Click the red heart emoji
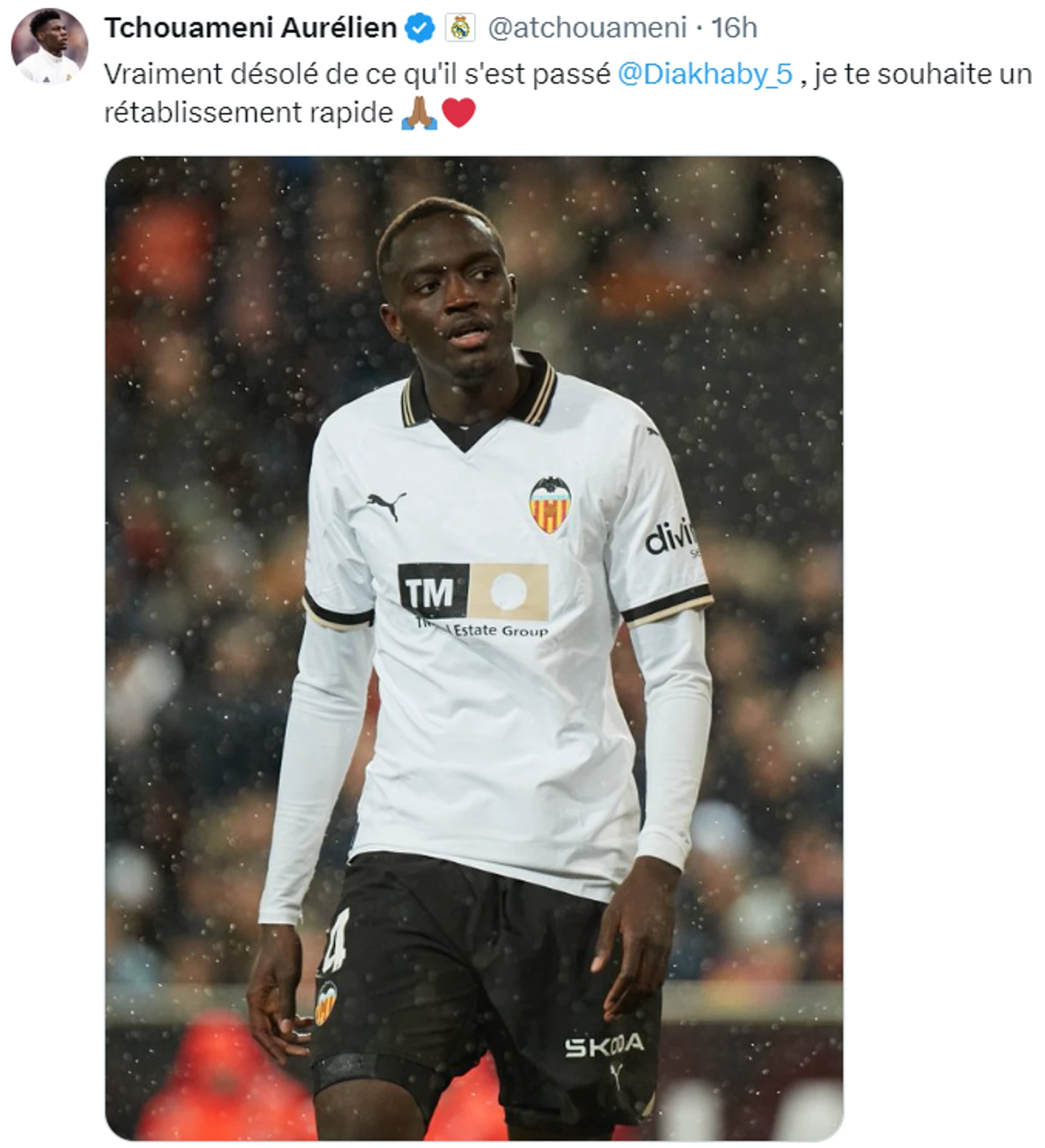The height and width of the screenshot is (1148, 1045). [x=459, y=113]
